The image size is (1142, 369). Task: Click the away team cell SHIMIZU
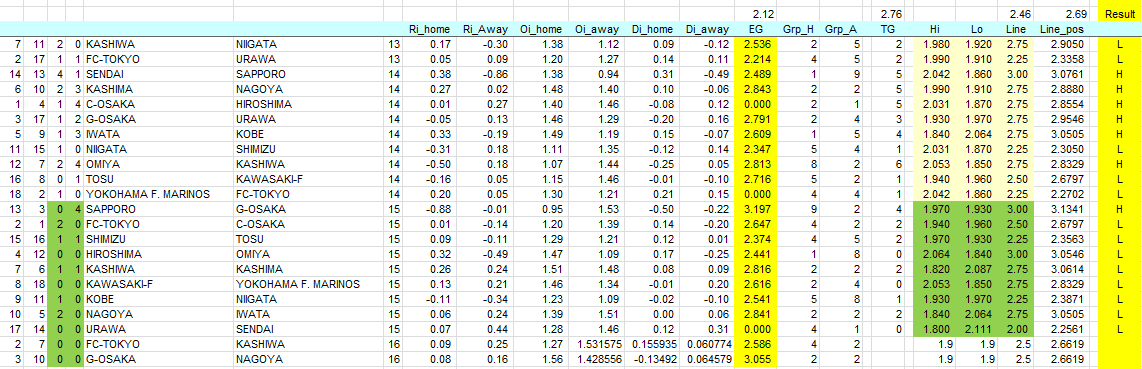pos(310,149)
